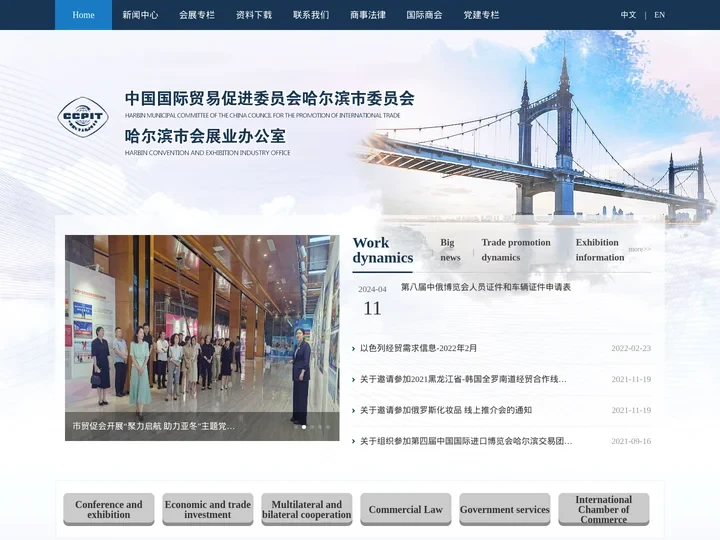Open notice 关于邀请参加俄罗斯化妆品 线上推介会的通知
Image resolution: width=720 pixels, height=540 pixels.
446,410
